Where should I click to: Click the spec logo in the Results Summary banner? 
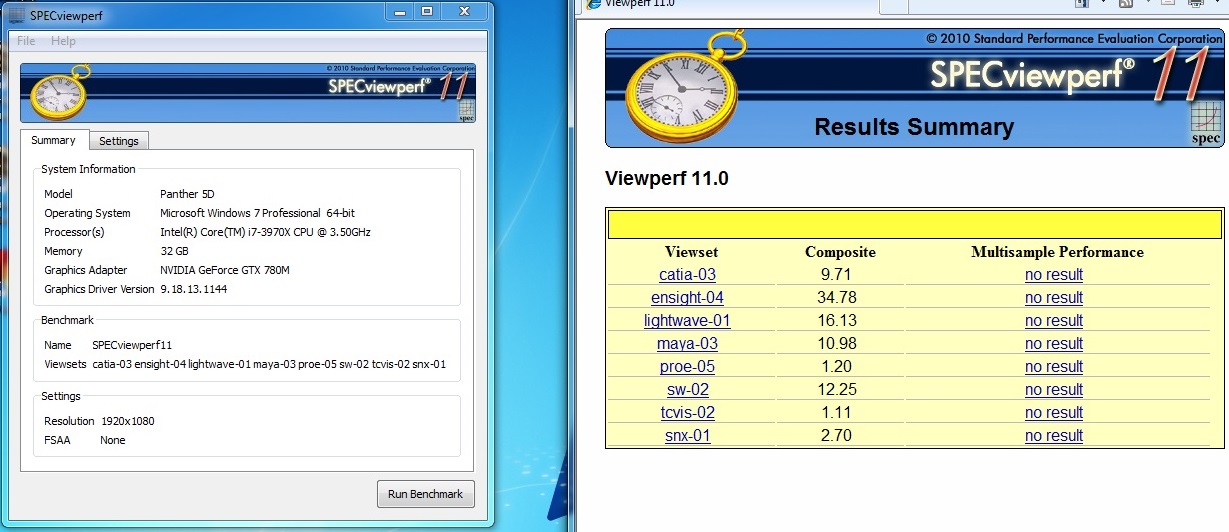pos(1206,125)
